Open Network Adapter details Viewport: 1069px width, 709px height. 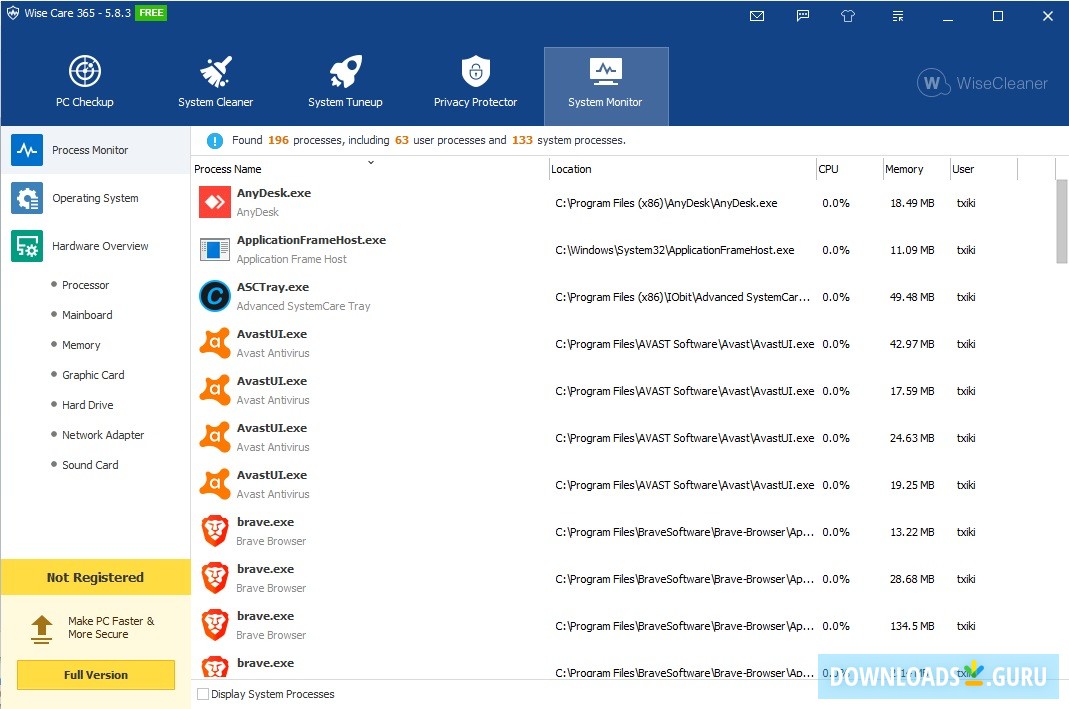103,435
